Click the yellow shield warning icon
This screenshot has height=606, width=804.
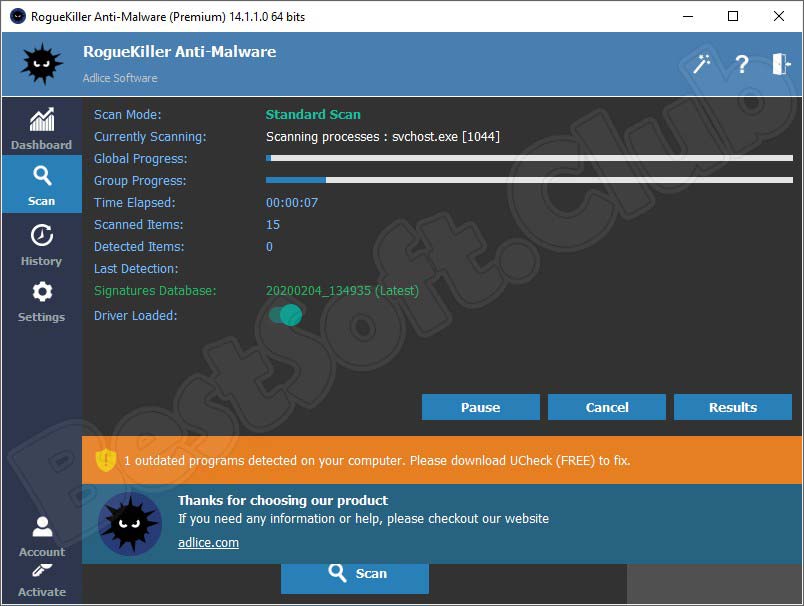coord(106,460)
